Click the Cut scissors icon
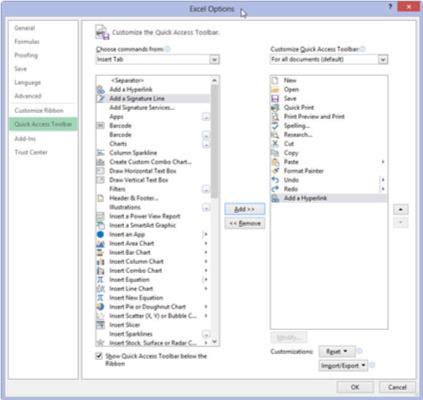The image size is (423, 400). (x=275, y=144)
